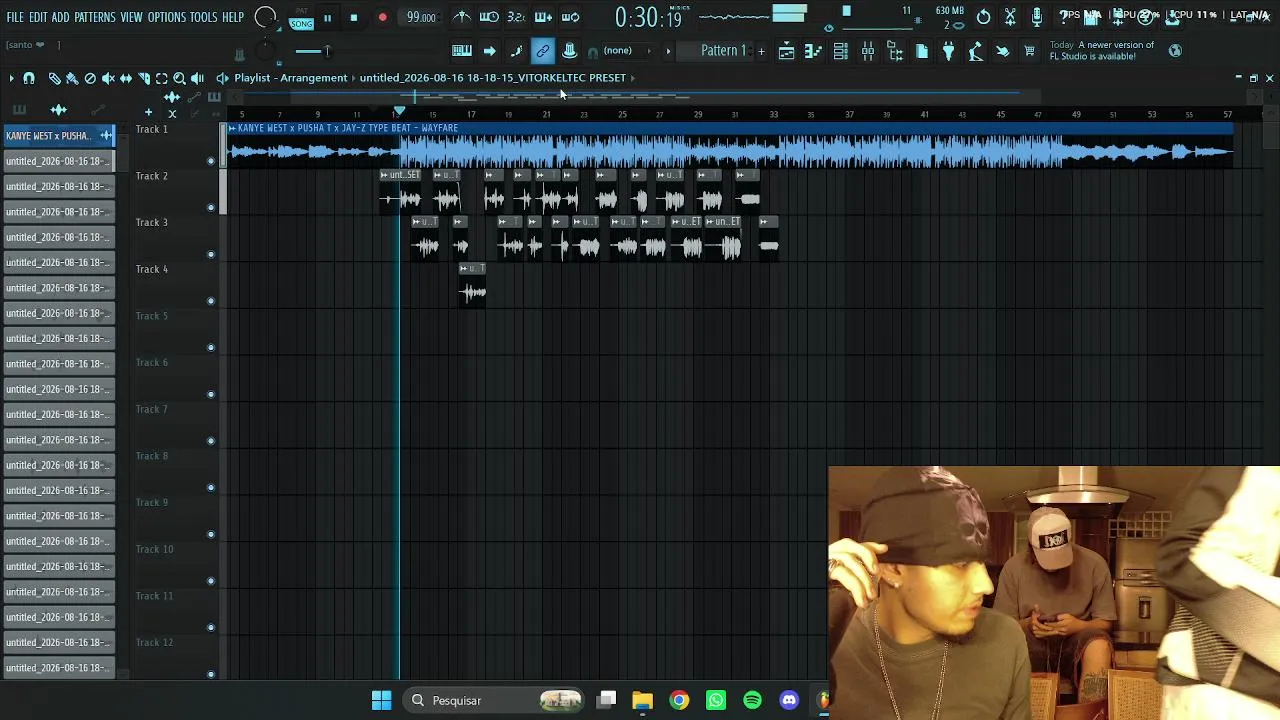Open the plugin database plug icon
This screenshot has height=720, width=1280.
(949, 51)
